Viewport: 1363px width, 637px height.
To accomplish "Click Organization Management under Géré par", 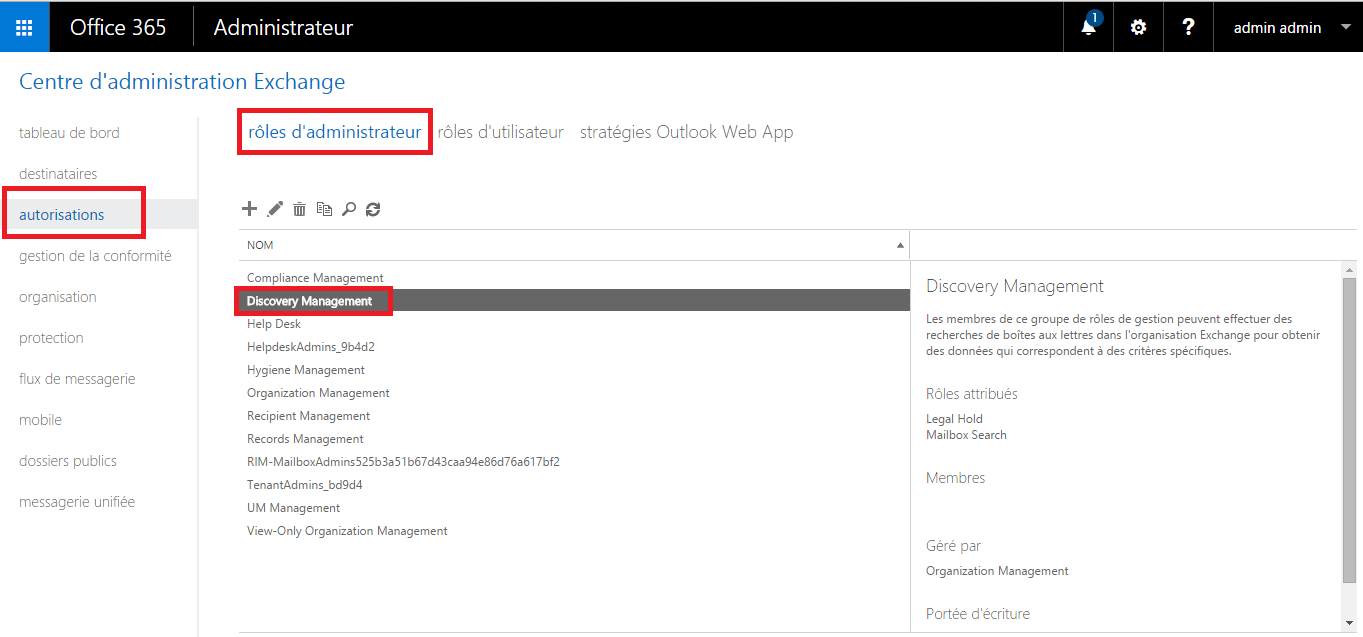I will [997, 571].
